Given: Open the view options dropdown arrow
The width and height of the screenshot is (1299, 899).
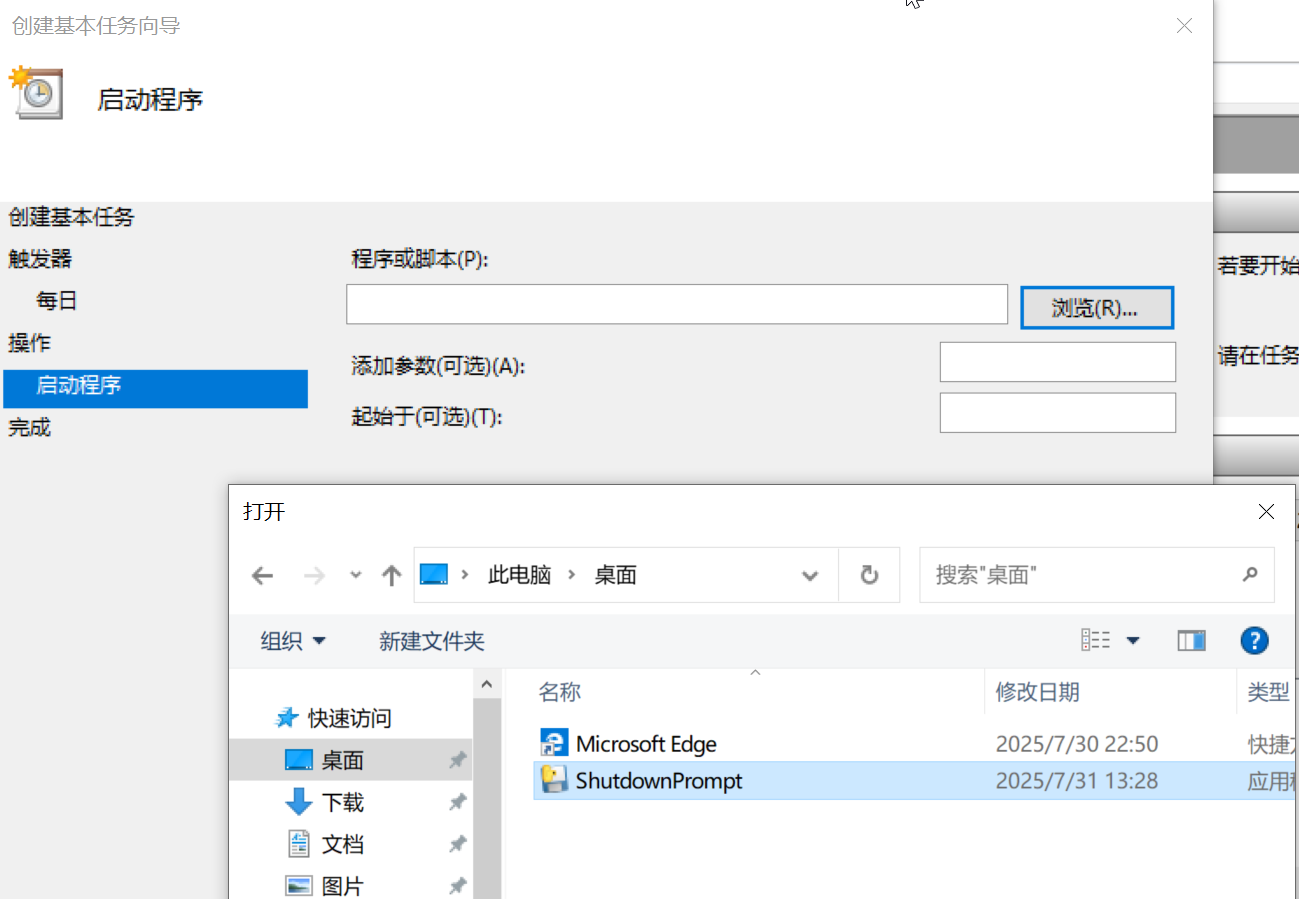Looking at the screenshot, I should (1133, 641).
